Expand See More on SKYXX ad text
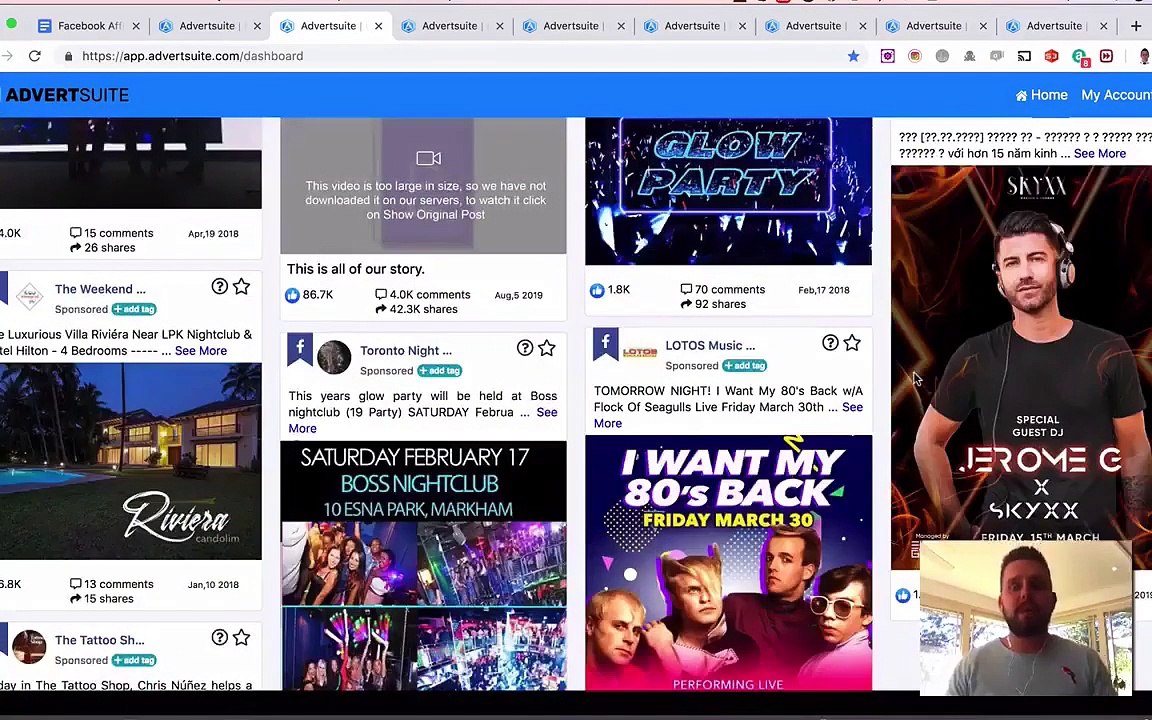1152x720 pixels. [1100, 154]
